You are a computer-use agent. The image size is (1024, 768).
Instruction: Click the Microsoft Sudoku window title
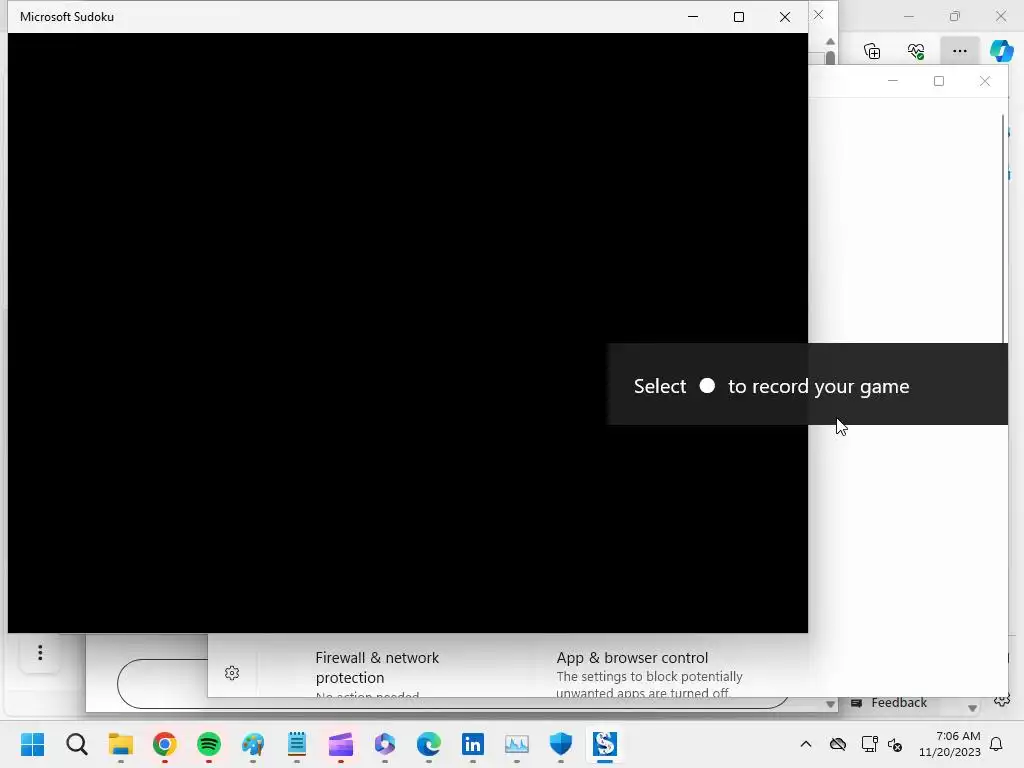67,17
